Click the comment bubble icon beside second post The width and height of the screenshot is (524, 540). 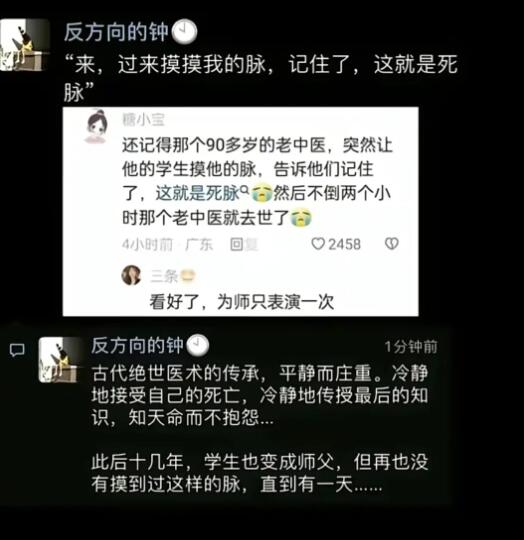click(x=17, y=350)
